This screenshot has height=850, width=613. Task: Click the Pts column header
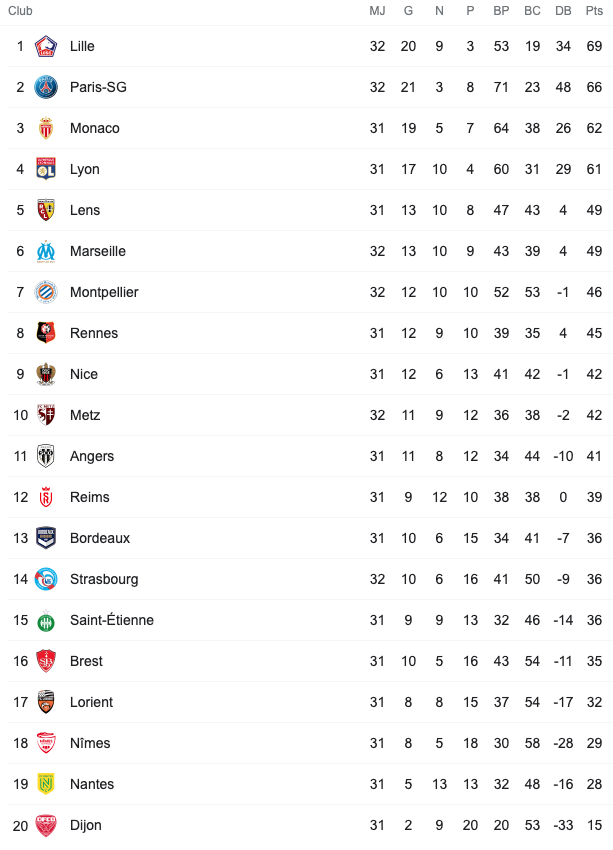pyautogui.click(x=594, y=11)
